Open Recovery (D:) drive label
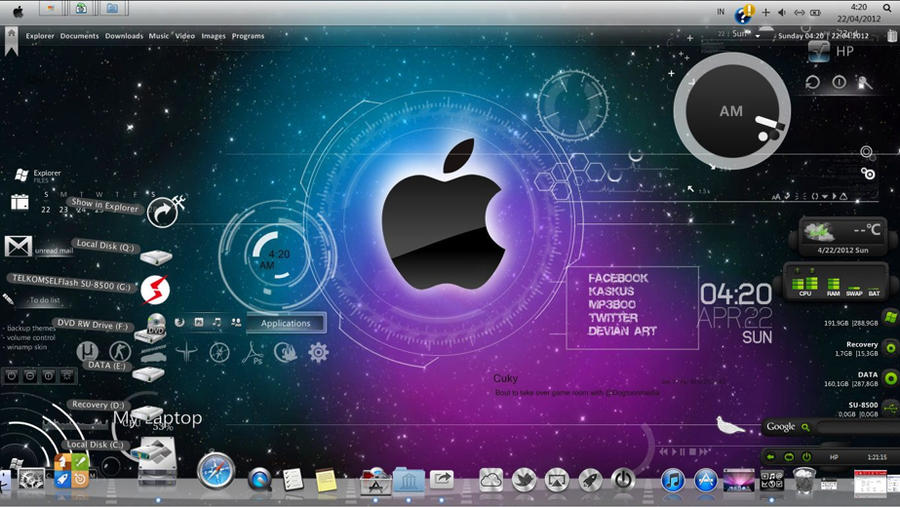900x507 pixels. (x=98, y=404)
